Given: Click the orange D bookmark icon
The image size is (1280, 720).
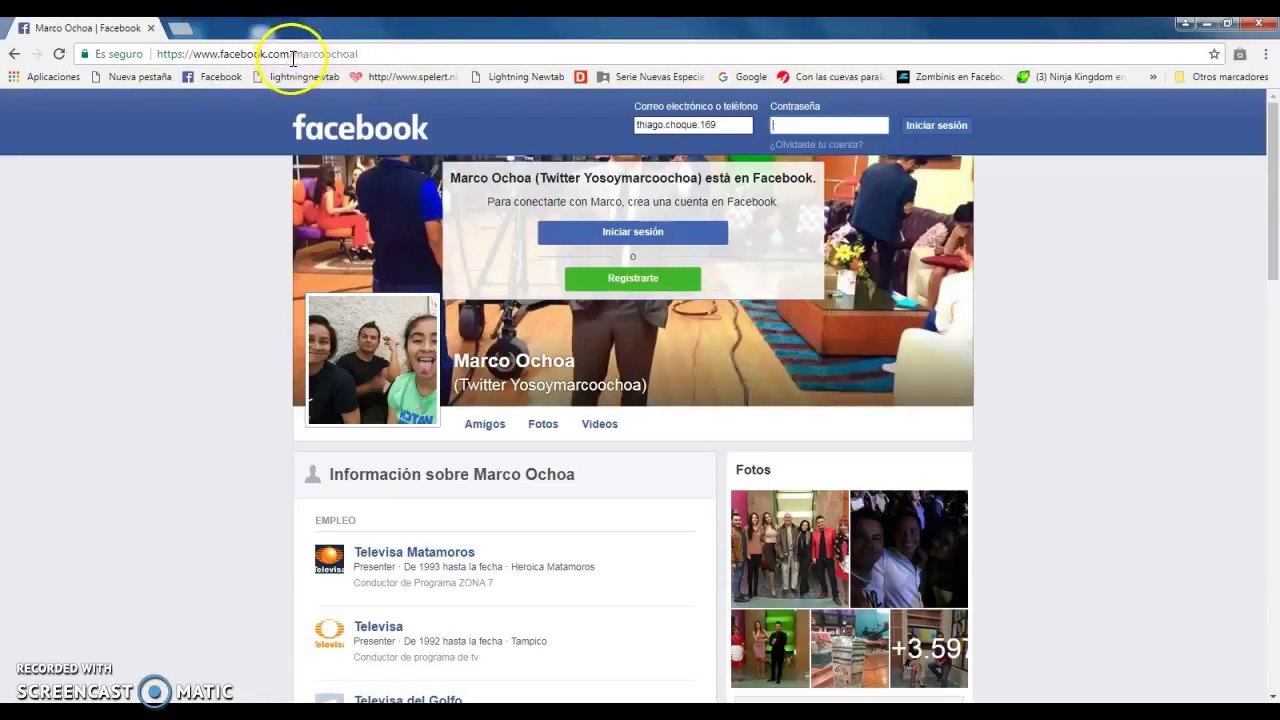Looking at the screenshot, I should pos(581,77).
